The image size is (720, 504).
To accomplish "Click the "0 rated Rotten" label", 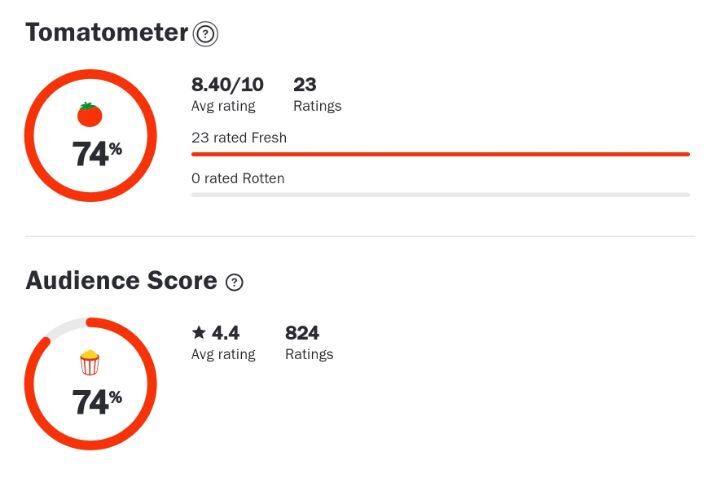I will click(238, 178).
